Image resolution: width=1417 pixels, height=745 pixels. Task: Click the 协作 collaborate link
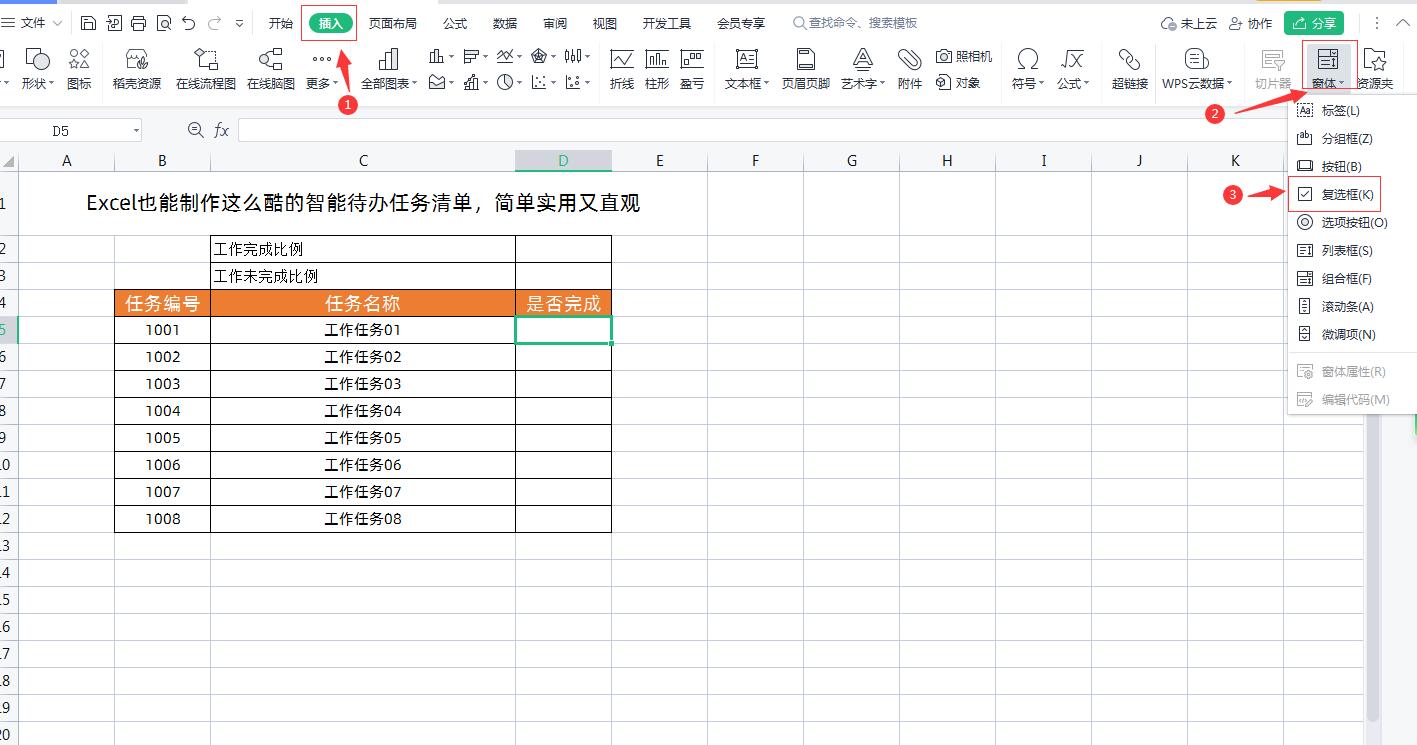click(1251, 22)
